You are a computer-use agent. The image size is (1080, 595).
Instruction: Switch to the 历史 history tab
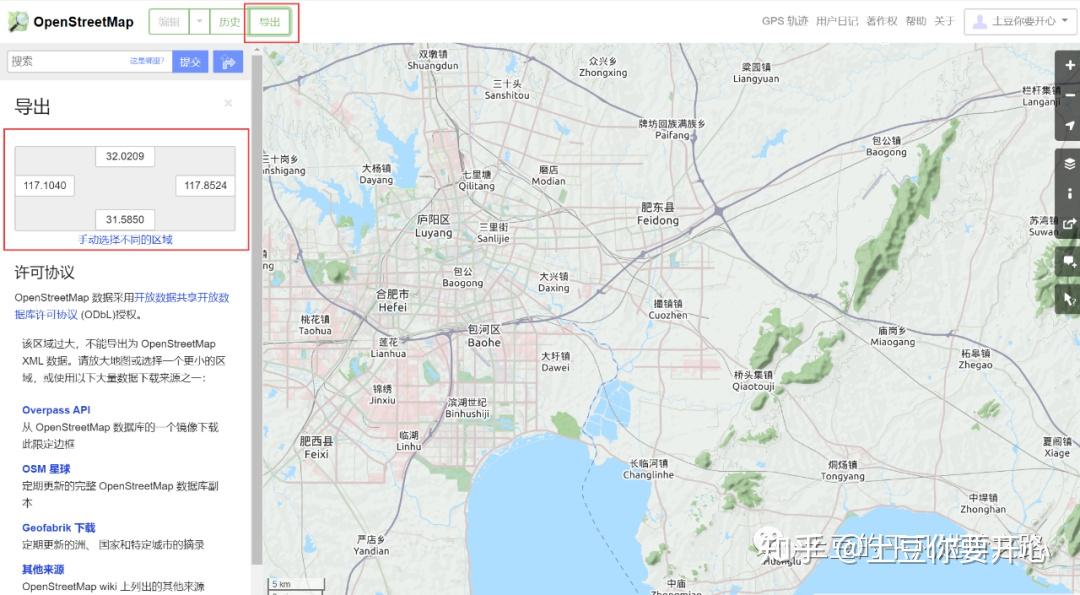pyautogui.click(x=229, y=20)
